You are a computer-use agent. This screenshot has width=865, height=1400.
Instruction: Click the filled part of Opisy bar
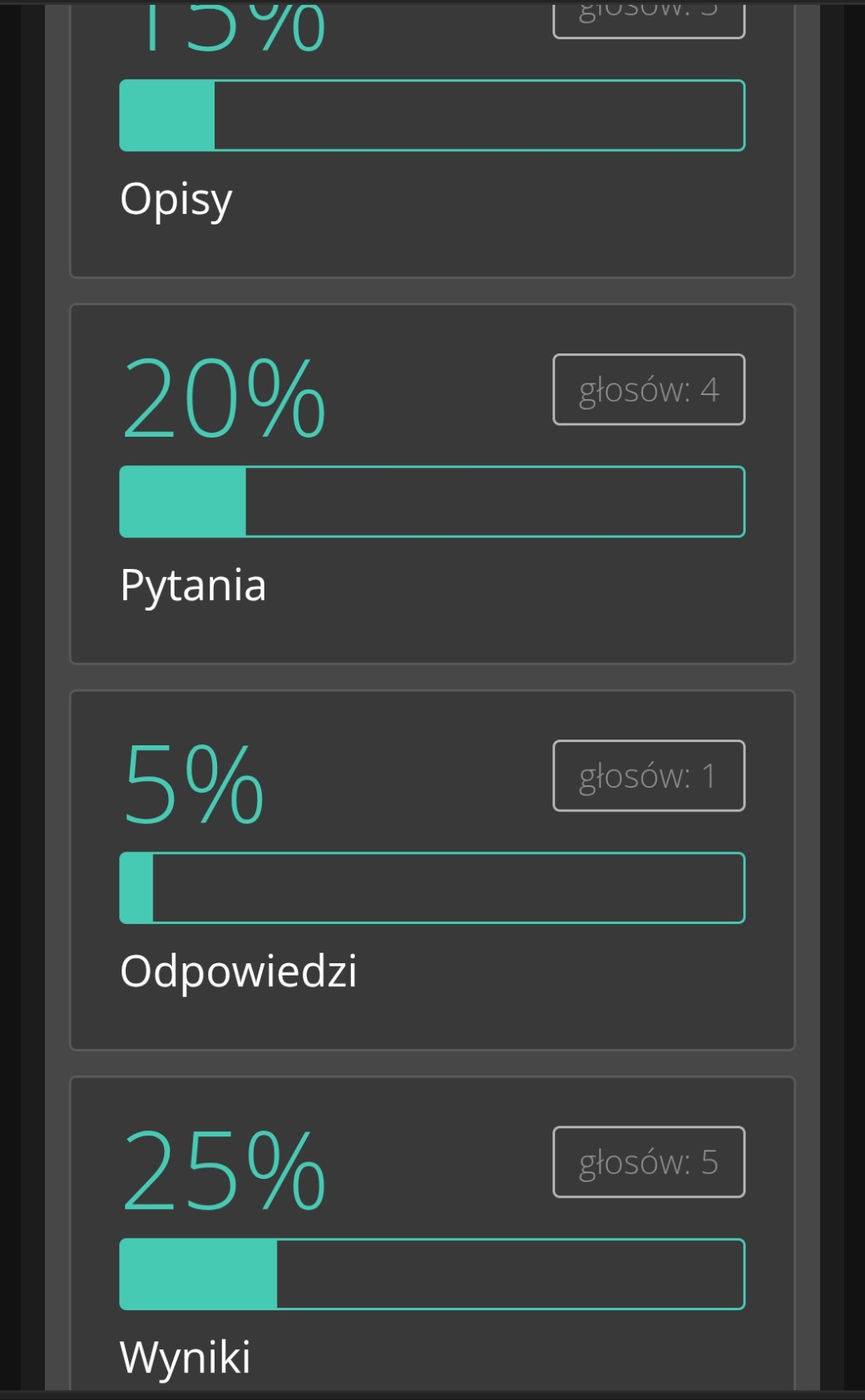[x=167, y=115]
